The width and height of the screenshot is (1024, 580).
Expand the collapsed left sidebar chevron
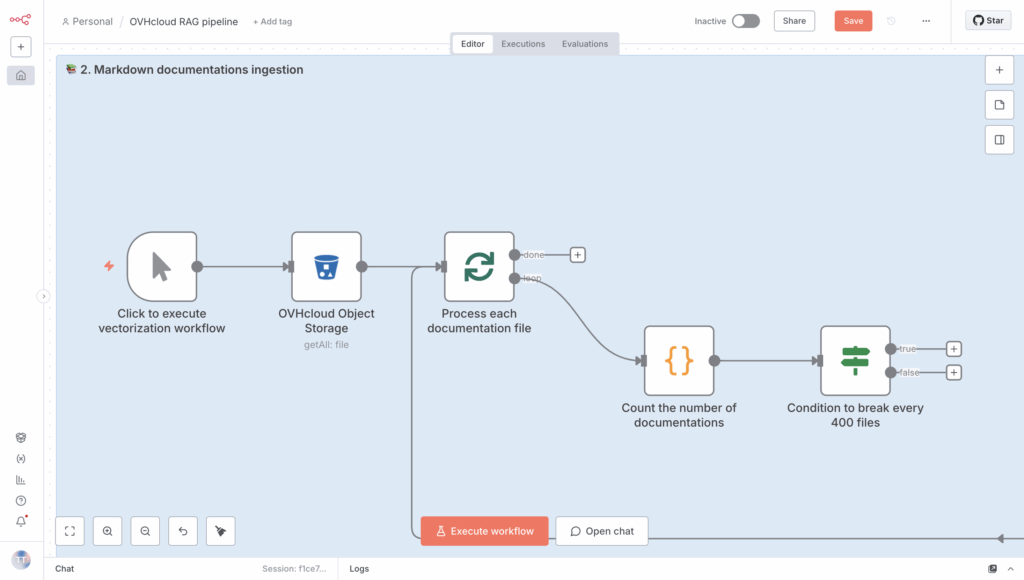(x=43, y=296)
